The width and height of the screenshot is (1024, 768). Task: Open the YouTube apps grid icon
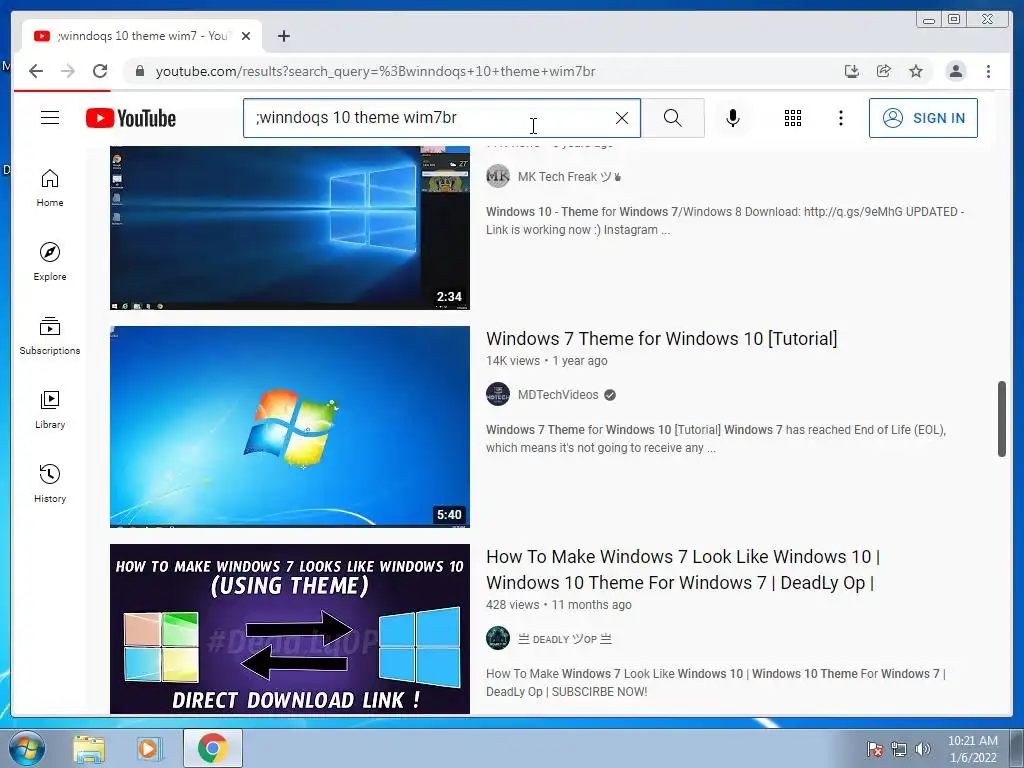(x=793, y=118)
